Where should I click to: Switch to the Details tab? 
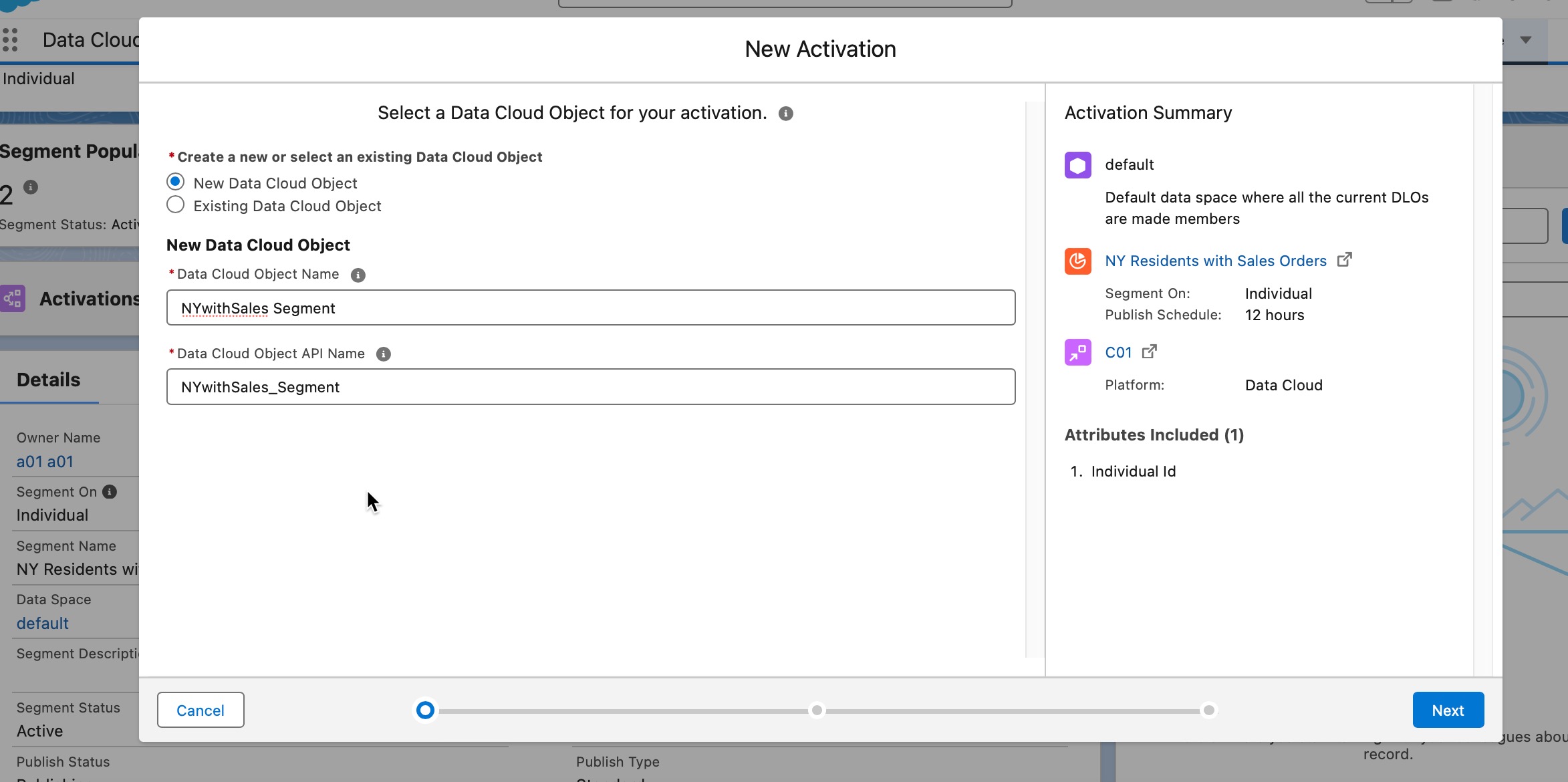pos(49,380)
